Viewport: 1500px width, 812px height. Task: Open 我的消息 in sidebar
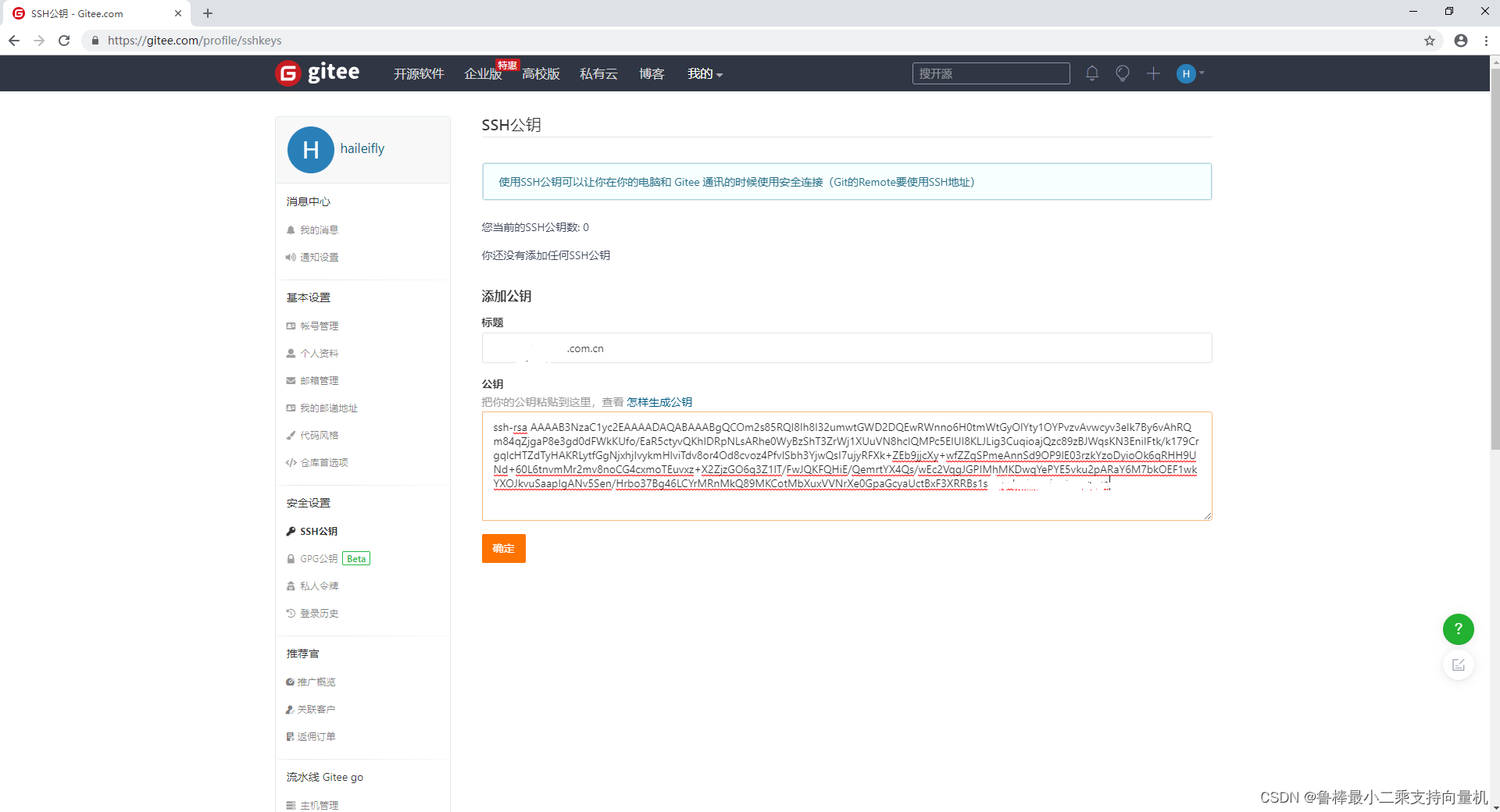[312, 230]
